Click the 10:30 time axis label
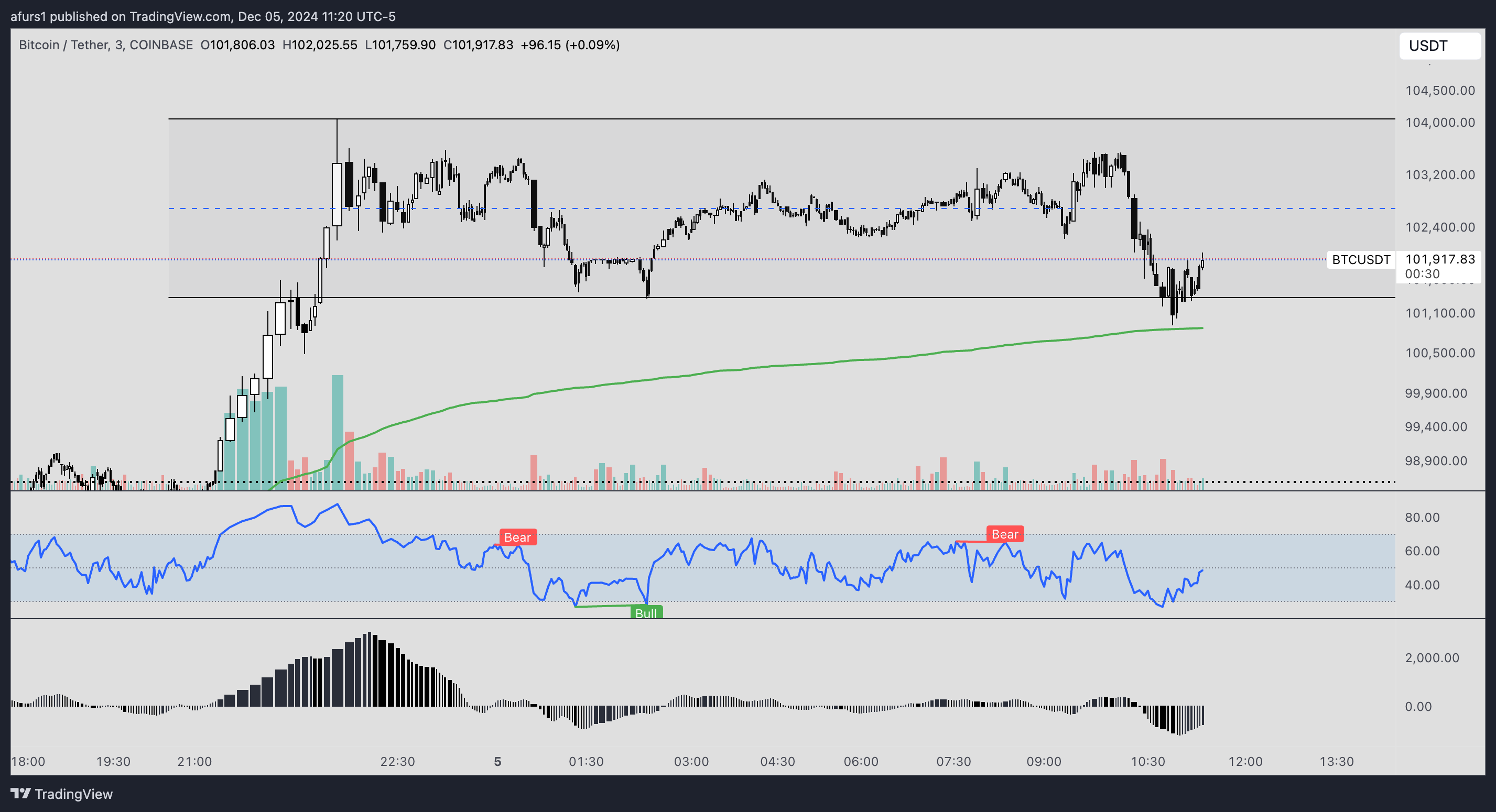This screenshot has width=1496, height=812. click(x=1147, y=762)
